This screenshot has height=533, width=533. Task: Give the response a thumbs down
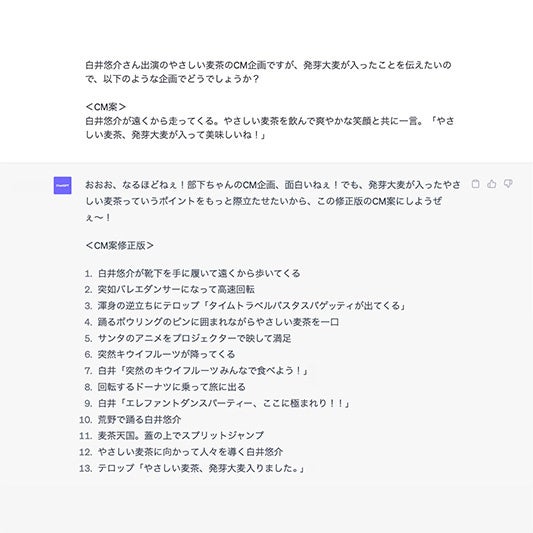pos(508,184)
